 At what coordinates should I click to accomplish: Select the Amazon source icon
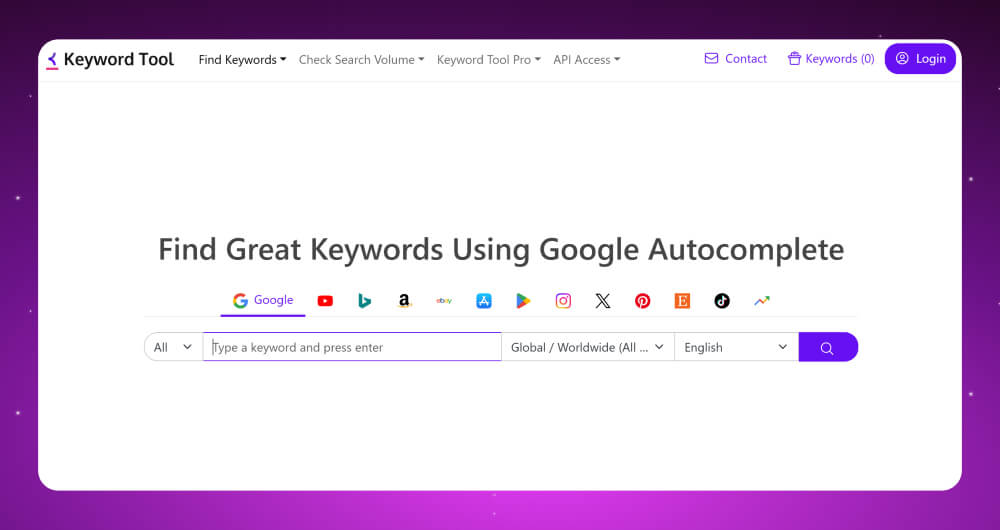(404, 301)
